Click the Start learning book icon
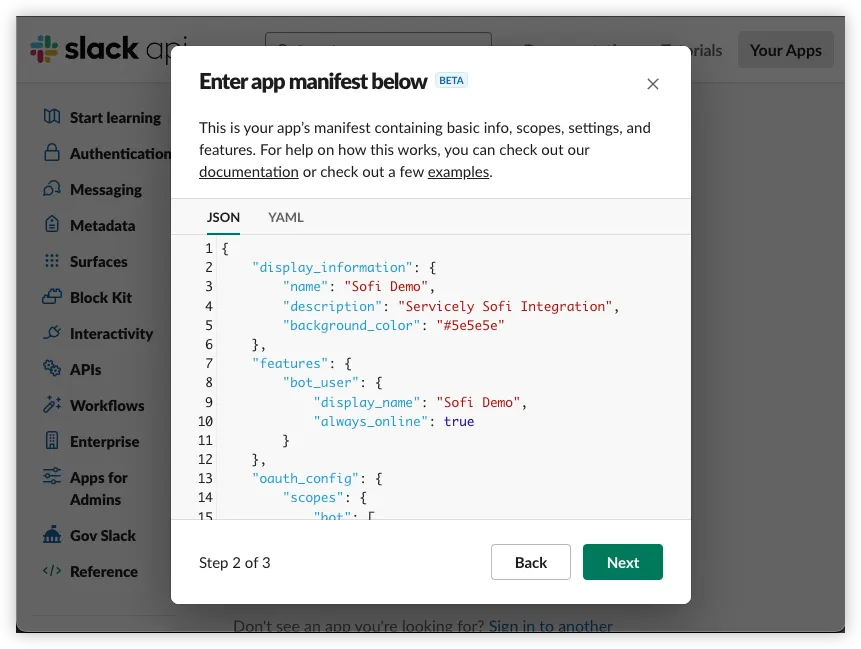This screenshot has height=649, width=861. pyautogui.click(x=52, y=116)
